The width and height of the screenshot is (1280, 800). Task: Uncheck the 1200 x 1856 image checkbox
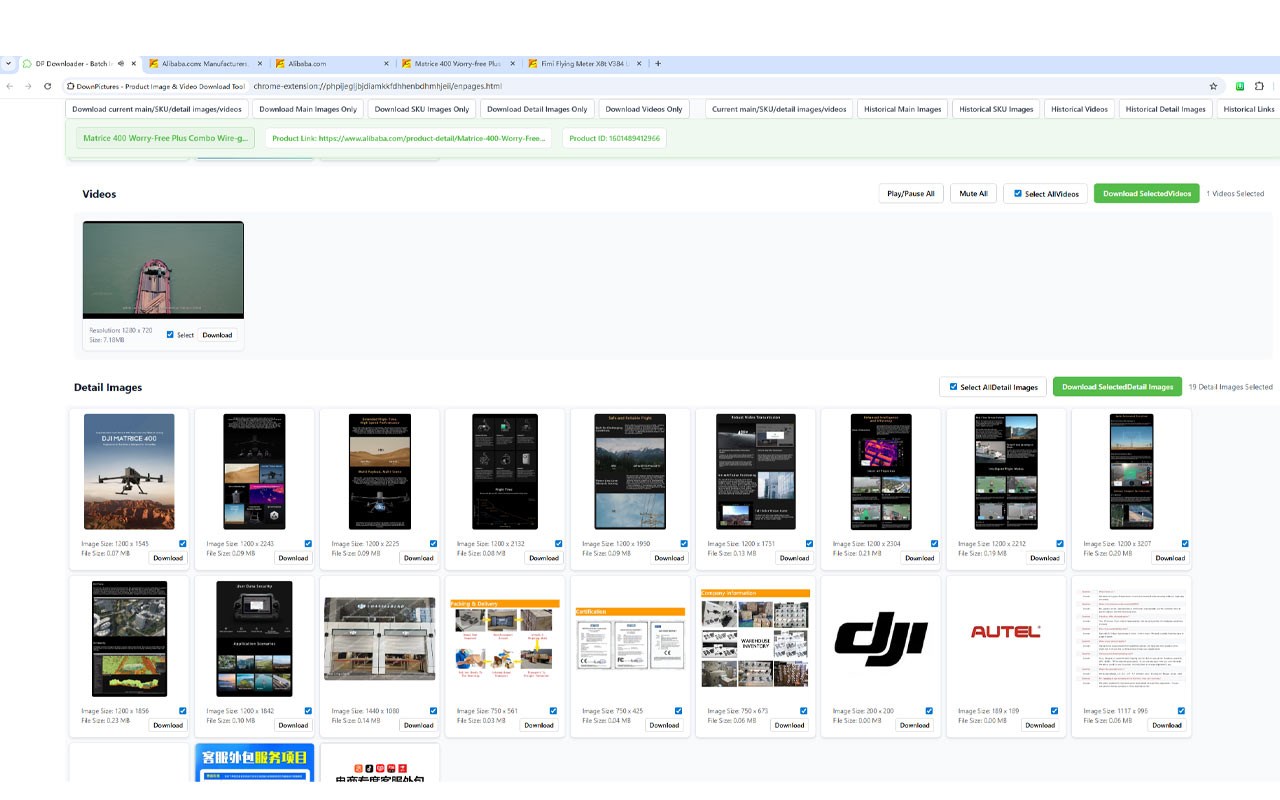182,711
